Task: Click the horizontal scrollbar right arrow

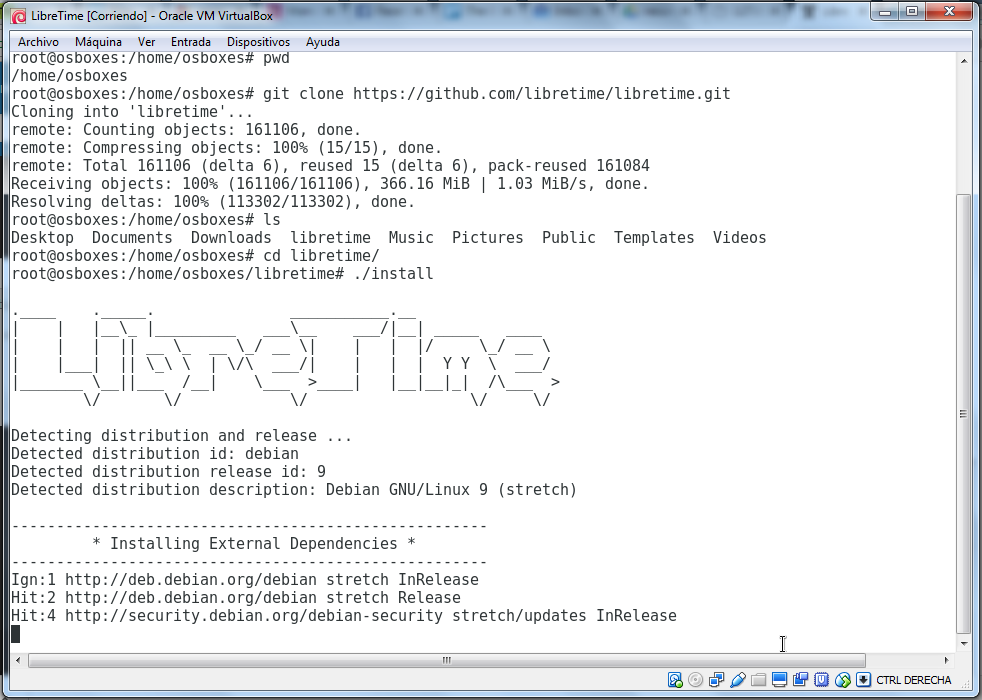Action: [x=946, y=660]
